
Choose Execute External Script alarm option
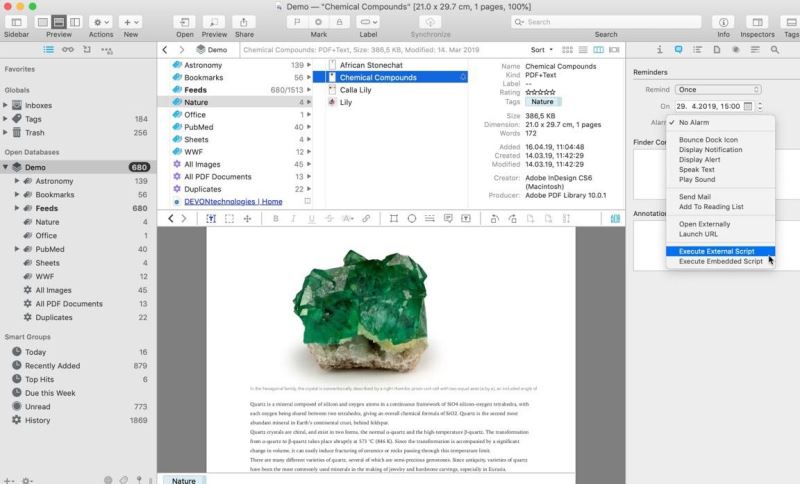720,251
